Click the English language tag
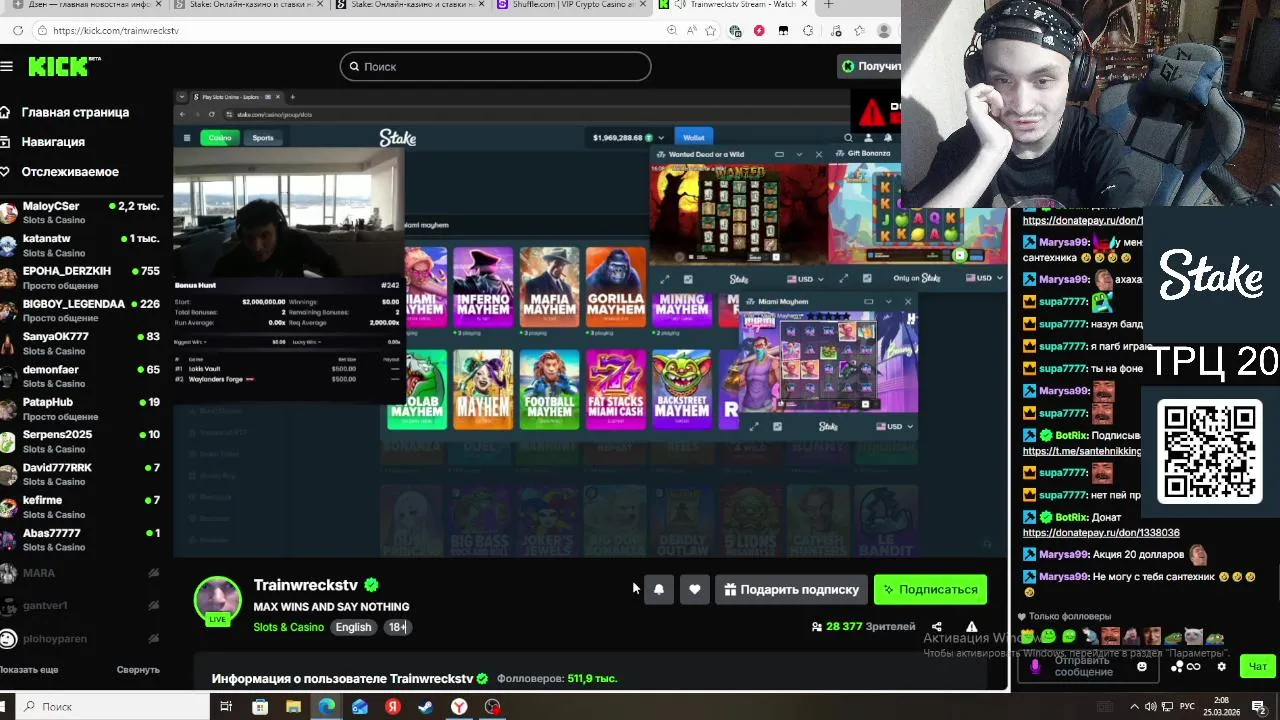The width and height of the screenshot is (1280, 720). pyautogui.click(x=353, y=627)
